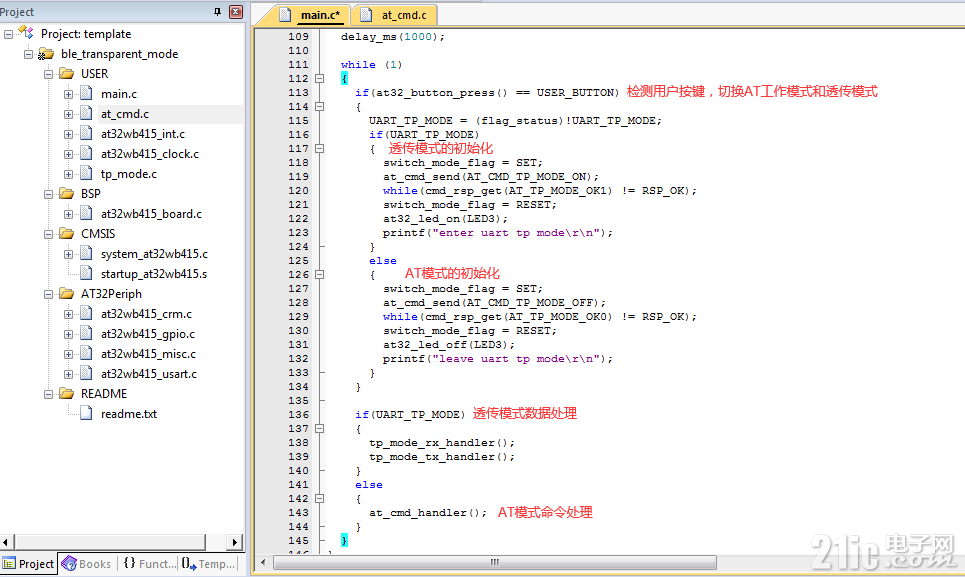
Task: Switch to the at_cmd.c editor tab
Action: coord(396,15)
